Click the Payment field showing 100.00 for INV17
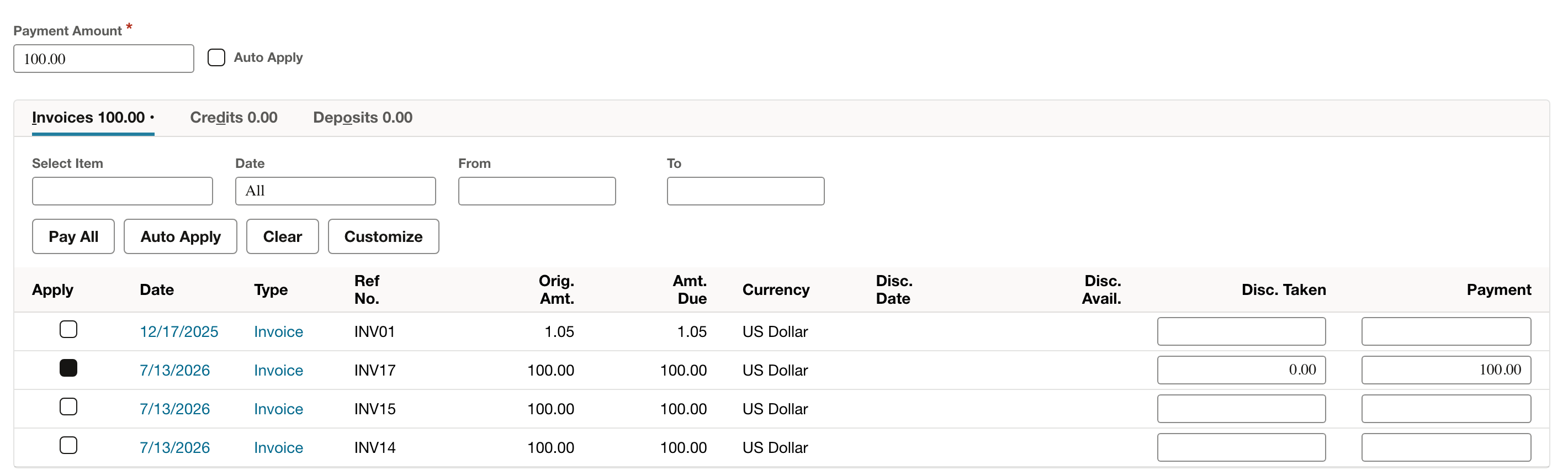 tap(1445, 370)
